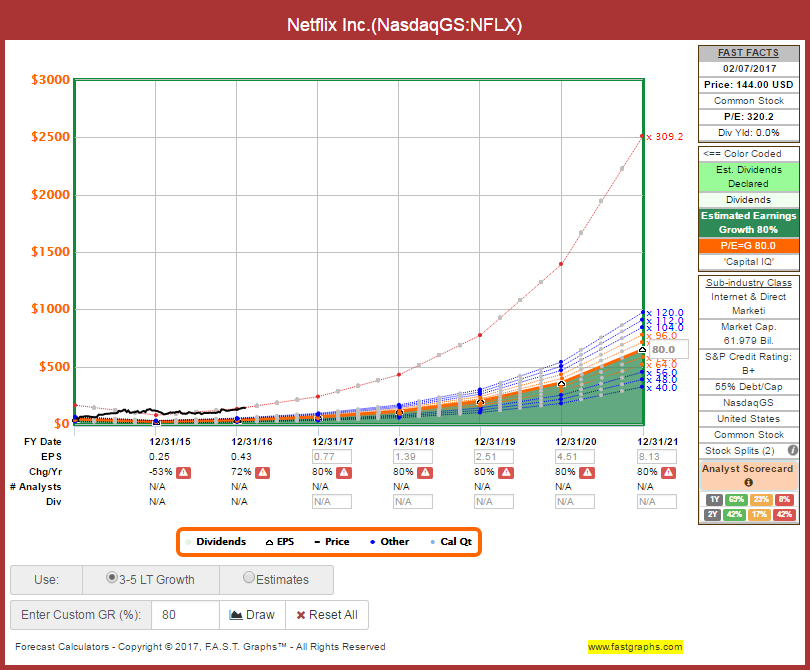The height and width of the screenshot is (670, 810).
Task: Click the Draw button
Action: [252, 615]
